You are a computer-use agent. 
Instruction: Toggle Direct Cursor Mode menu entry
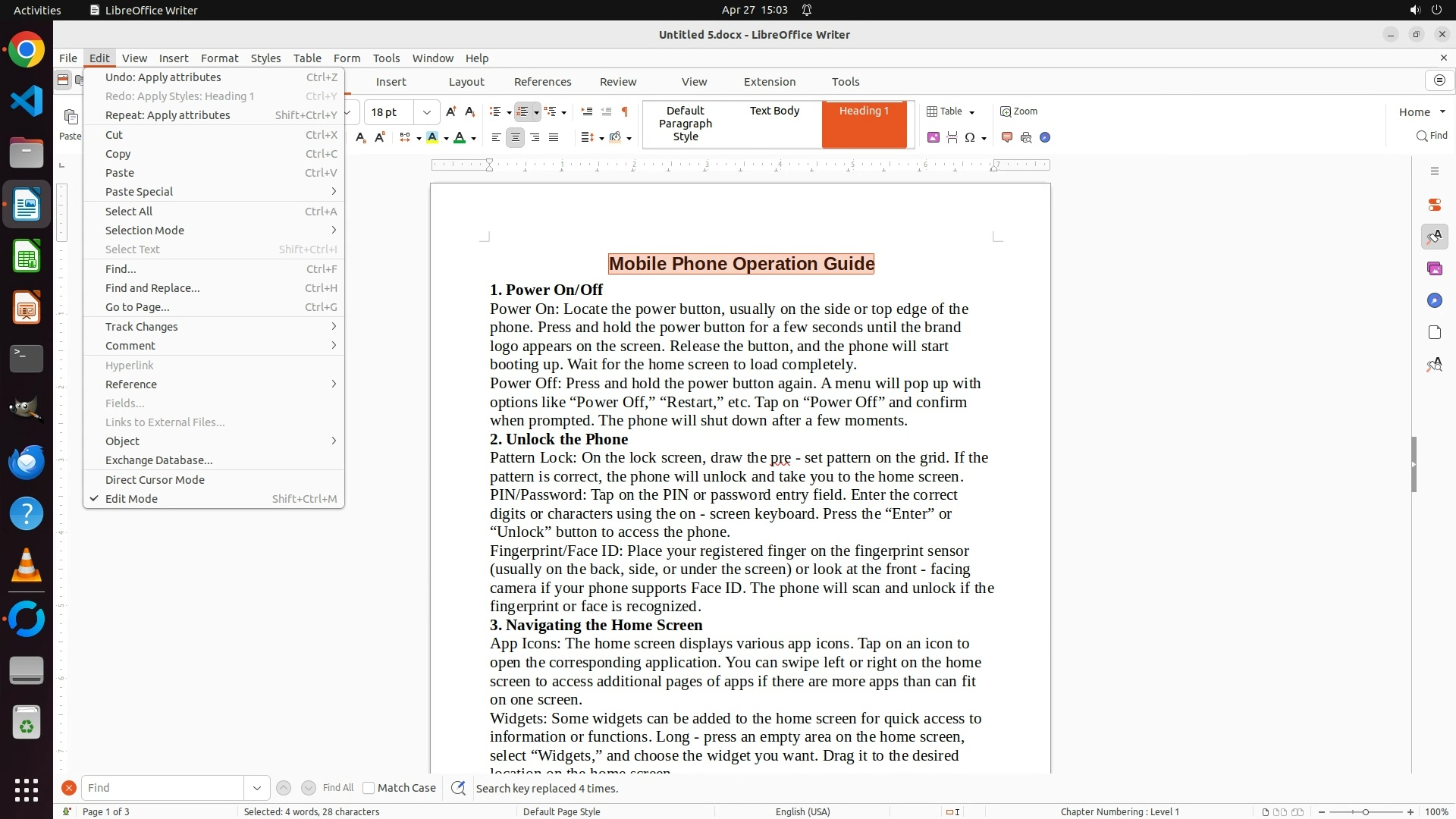tap(155, 480)
